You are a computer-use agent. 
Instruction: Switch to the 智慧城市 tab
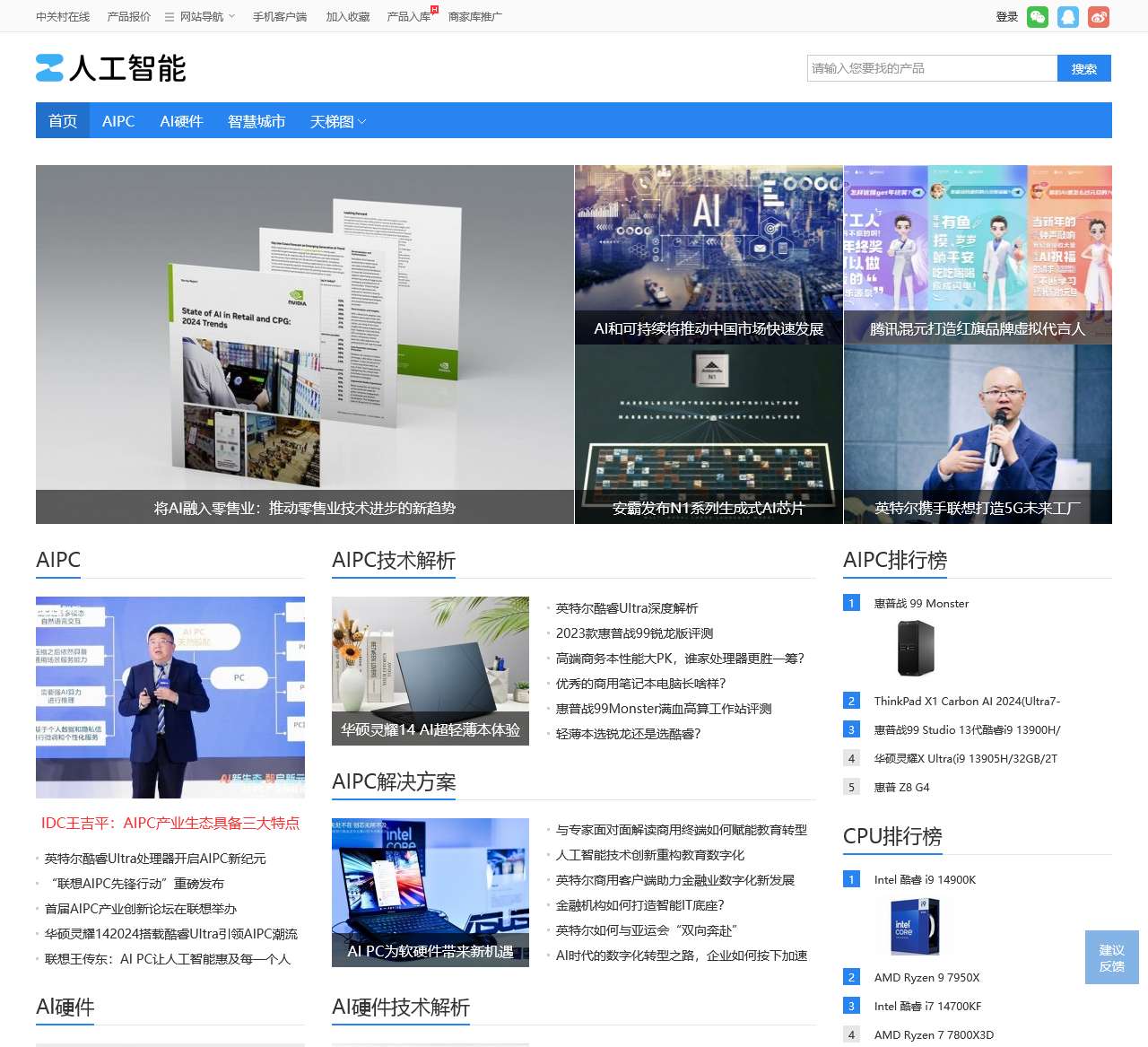click(256, 121)
